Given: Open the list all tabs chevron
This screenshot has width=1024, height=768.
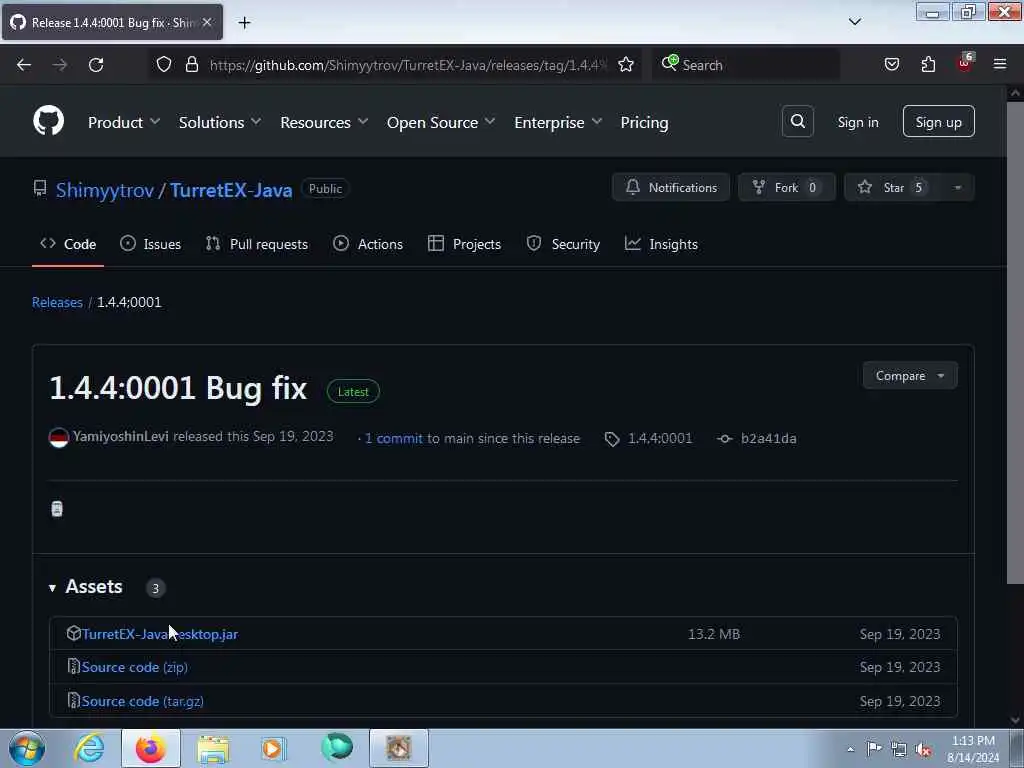Looking at the screenshot, I should coord(854,22).
